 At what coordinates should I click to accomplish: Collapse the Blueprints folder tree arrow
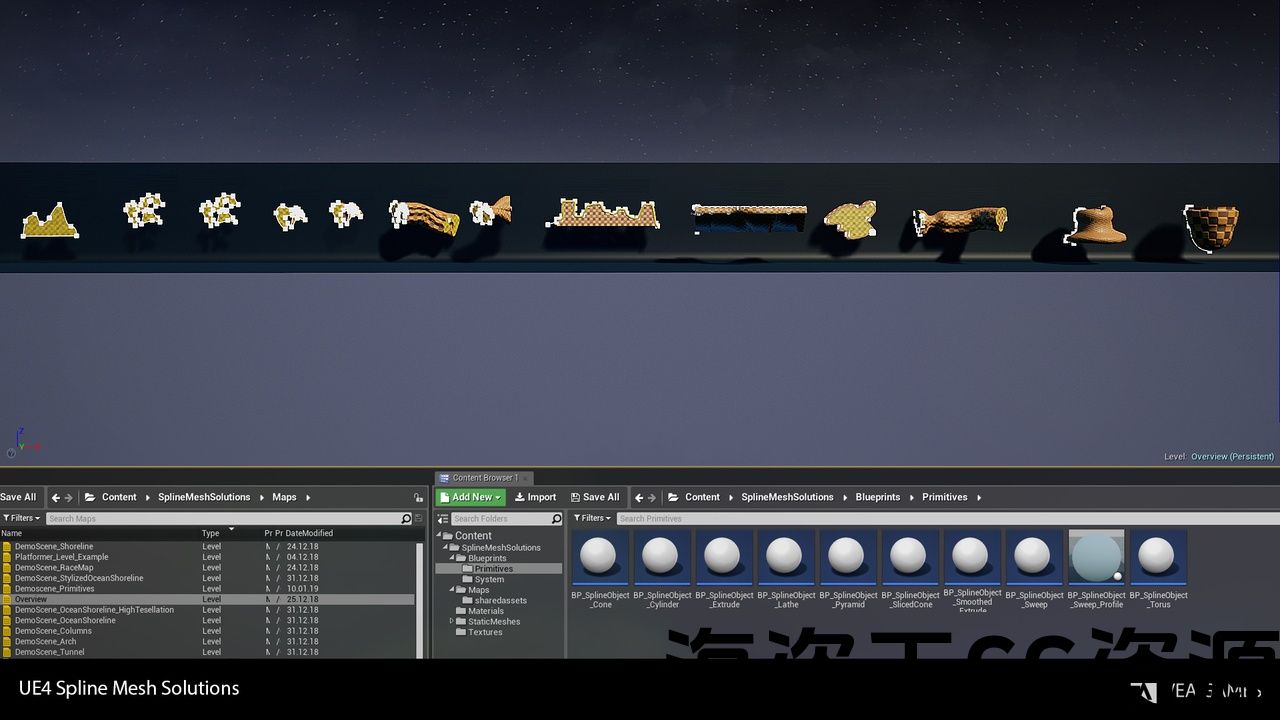point(452,558)
